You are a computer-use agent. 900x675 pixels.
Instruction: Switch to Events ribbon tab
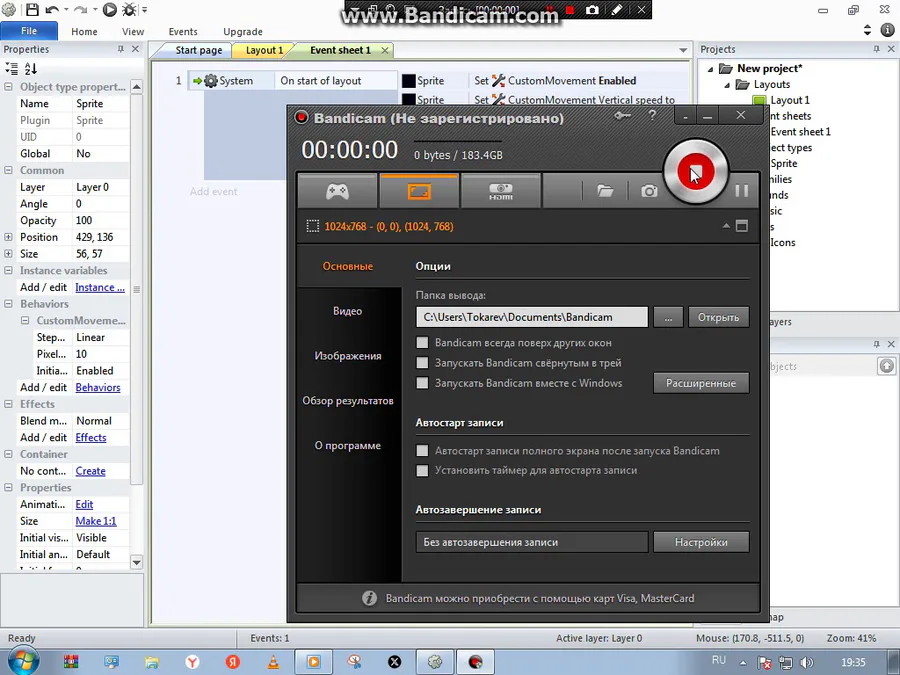(183, 32)
